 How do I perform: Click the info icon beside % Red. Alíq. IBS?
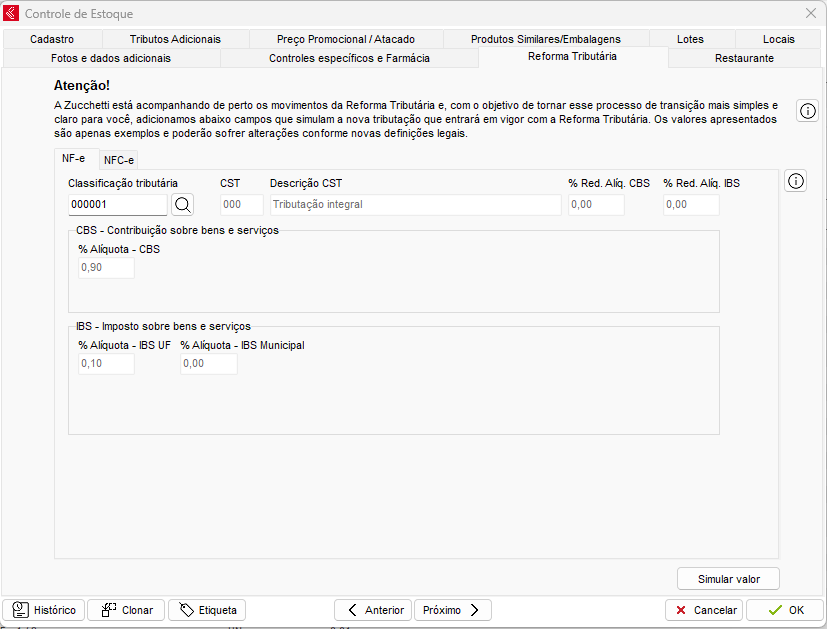(x=796, y=181)
